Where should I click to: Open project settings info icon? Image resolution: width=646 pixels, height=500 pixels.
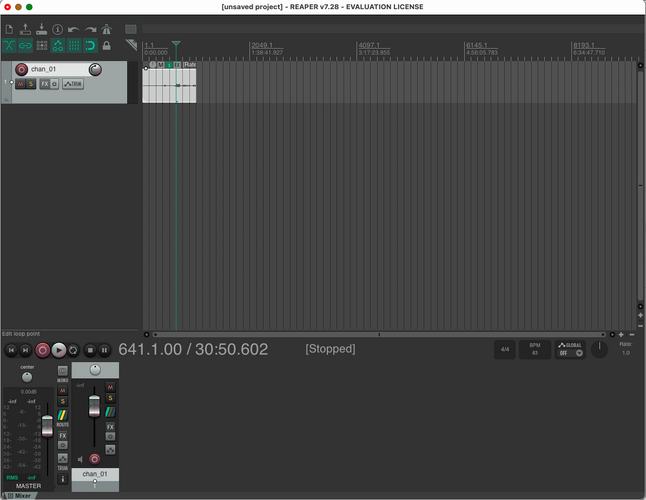[58, 29]
